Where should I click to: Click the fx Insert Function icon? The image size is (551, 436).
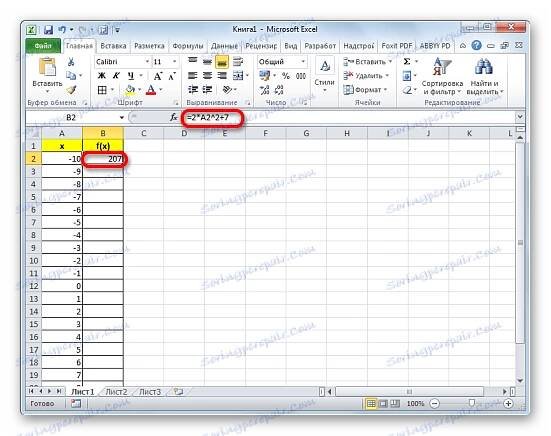[174, 117]
